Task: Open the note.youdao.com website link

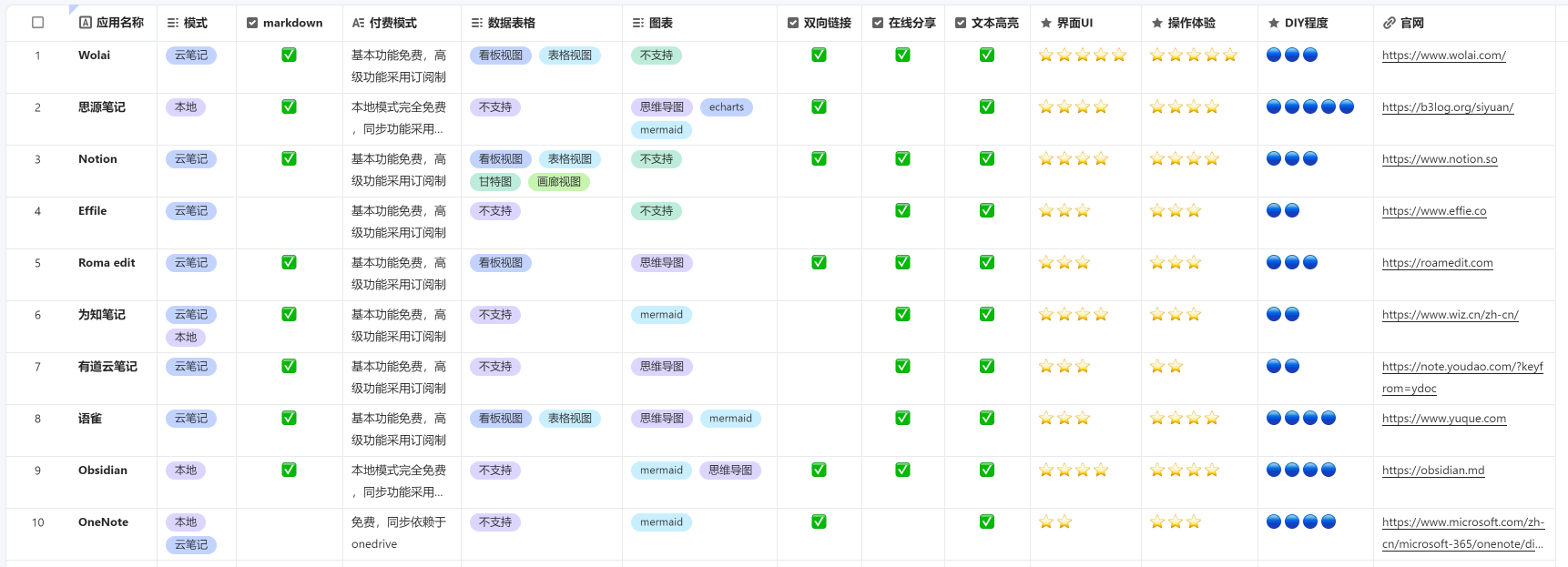Action: point(1462,378)
